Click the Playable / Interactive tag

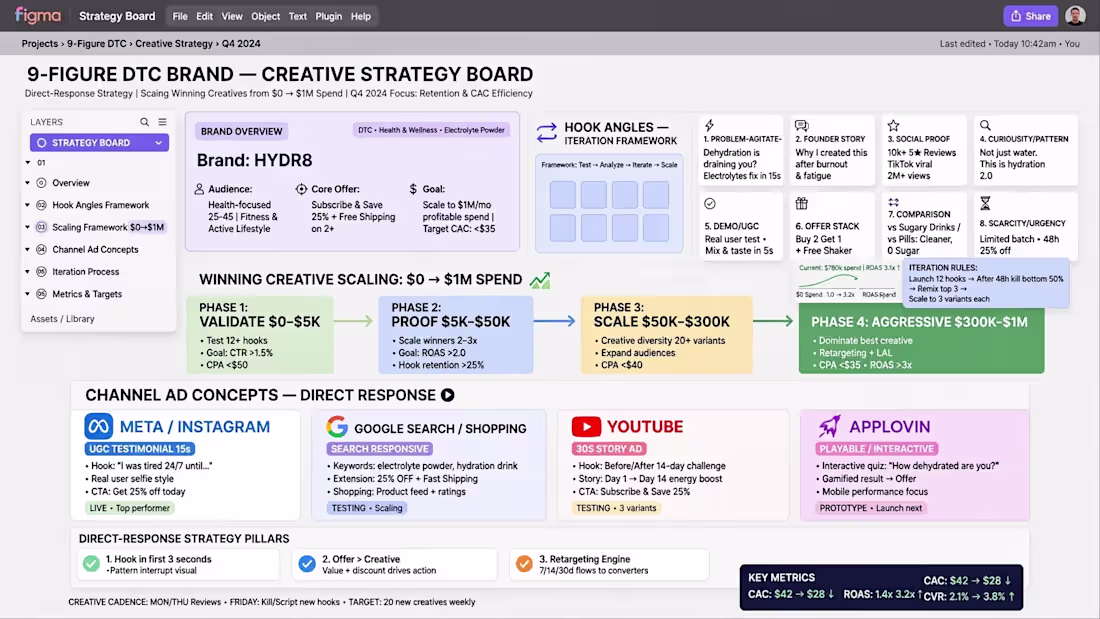pos(877,448)
